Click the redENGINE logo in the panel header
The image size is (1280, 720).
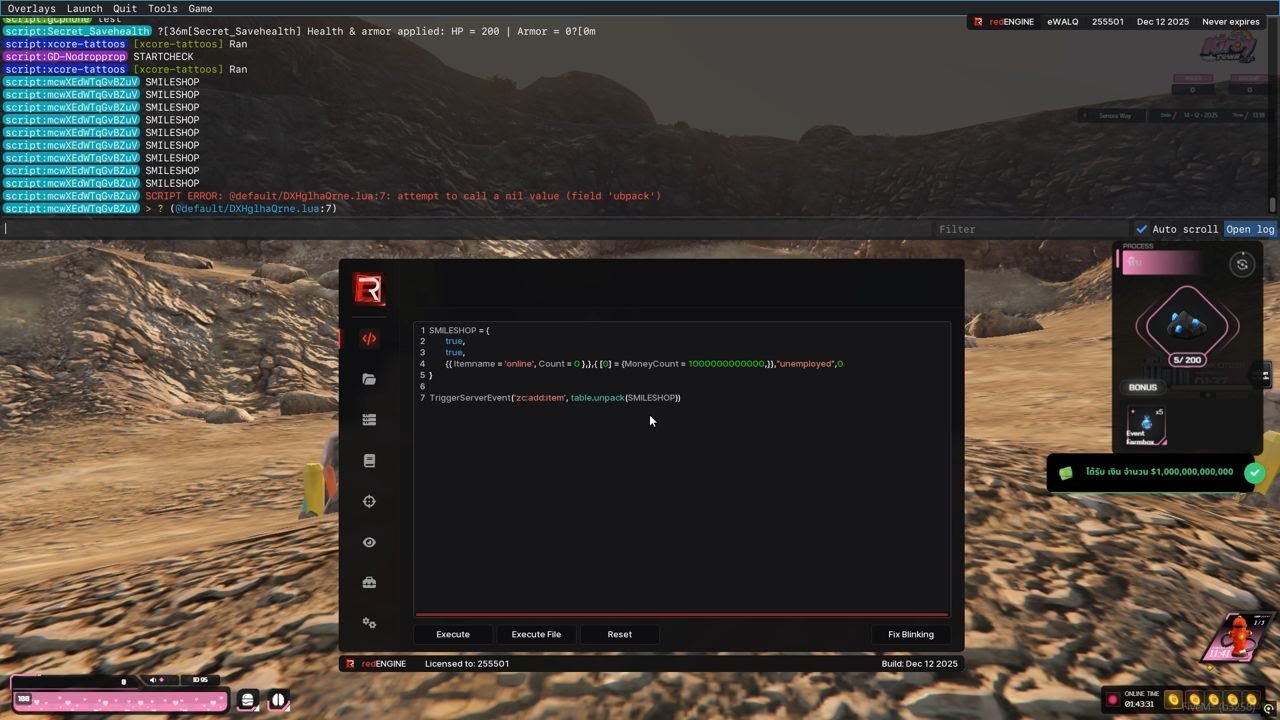click(x=368, y=290)
